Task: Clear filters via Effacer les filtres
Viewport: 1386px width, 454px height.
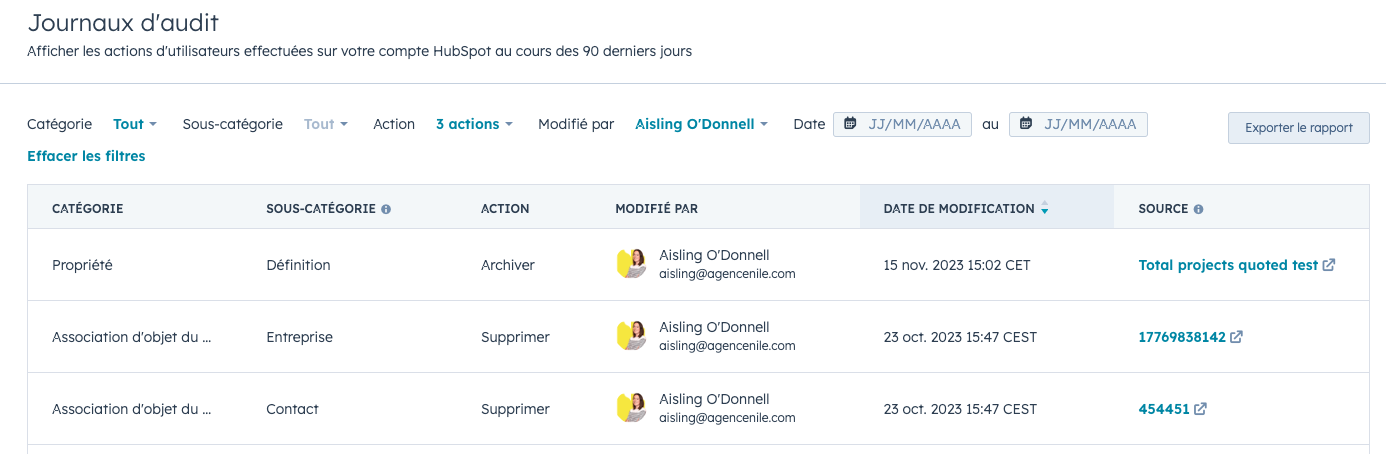Action: click(86, 156)
